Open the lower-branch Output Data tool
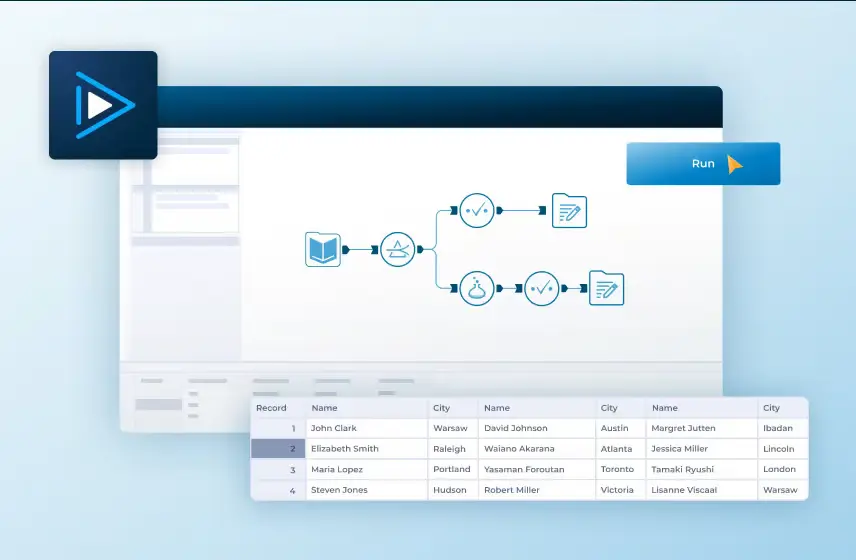Screen dimensions: 856x560 606,288
